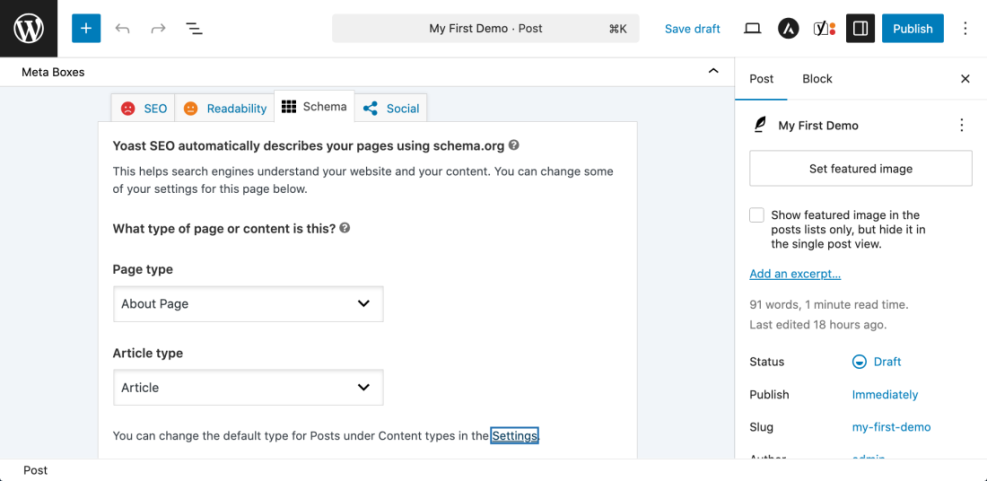Open the Astra settings icon
The width and height of the screenshot is (987, 481).
[x=788, y=28]
